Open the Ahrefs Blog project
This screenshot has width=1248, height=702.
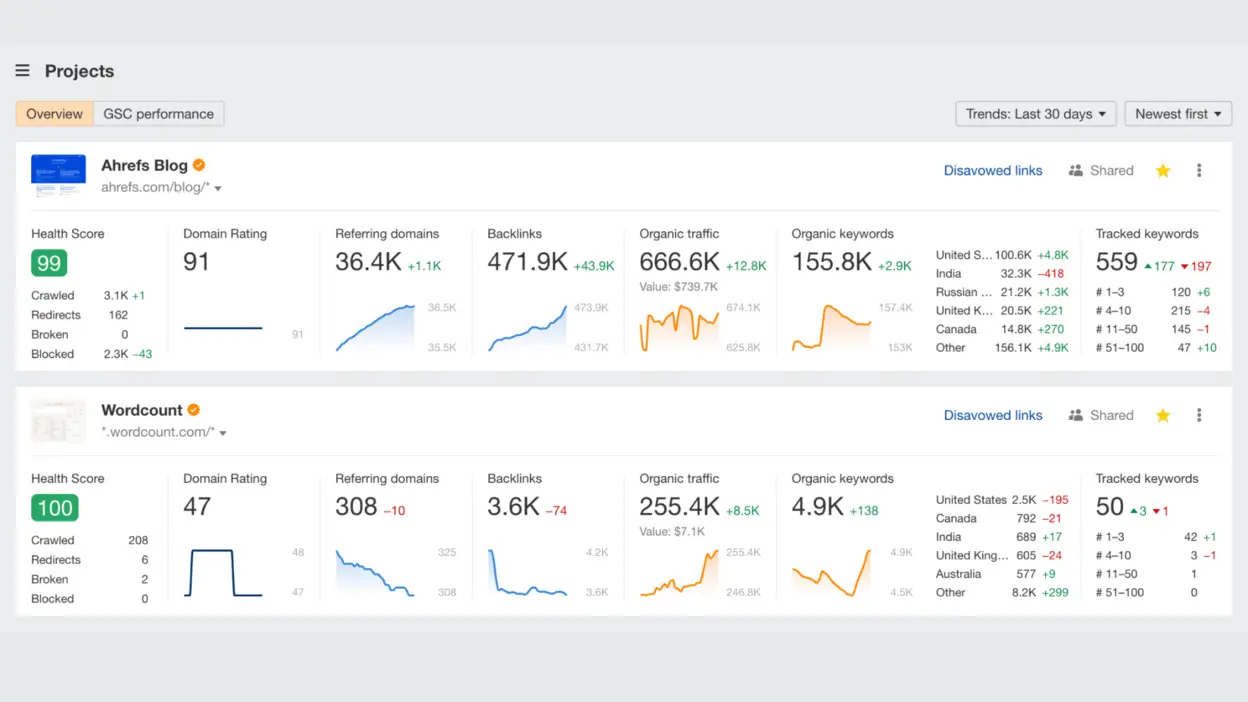143,165
